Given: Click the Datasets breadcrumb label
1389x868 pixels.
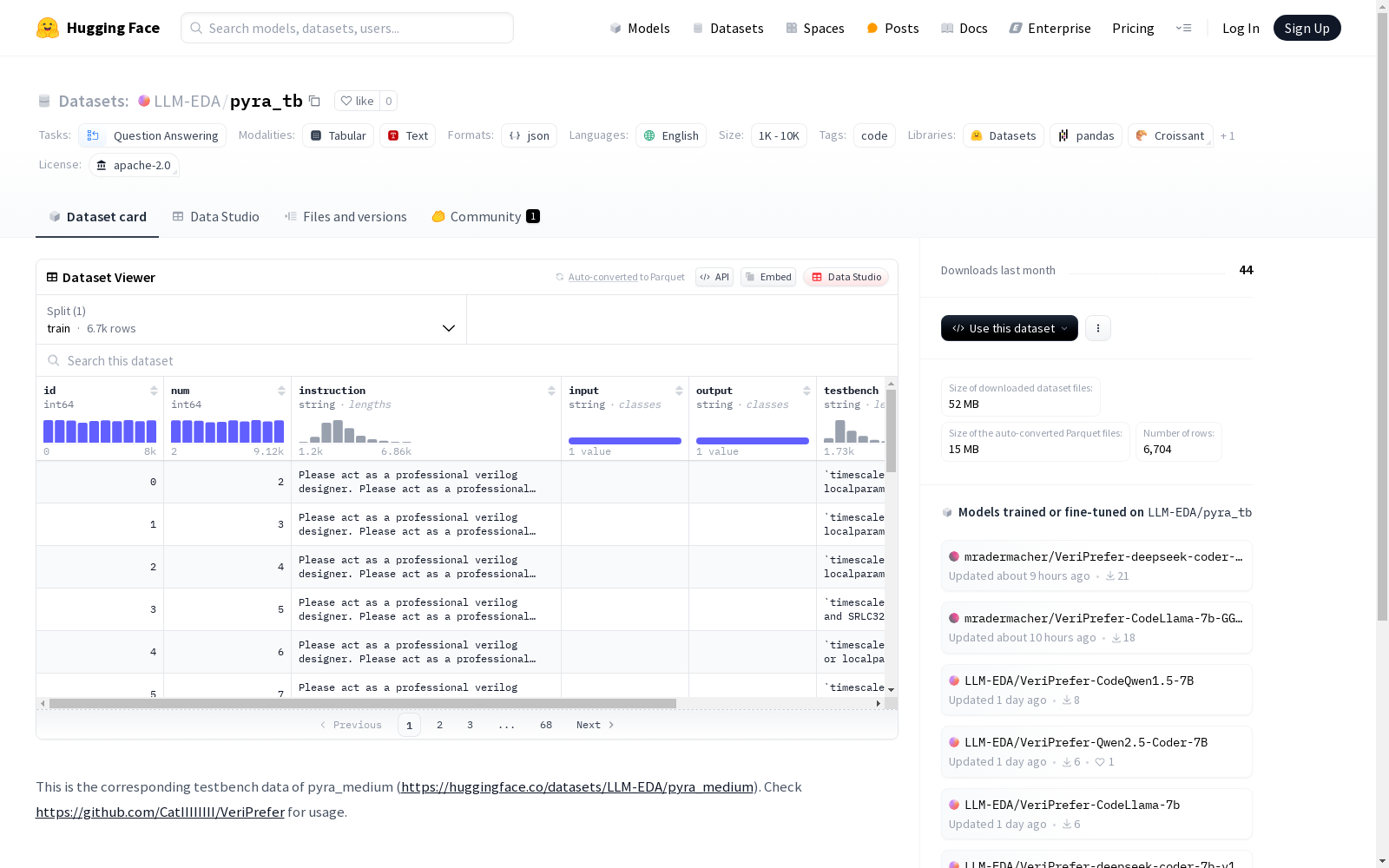Looking at the screenshot, I should tap(94, 101).
